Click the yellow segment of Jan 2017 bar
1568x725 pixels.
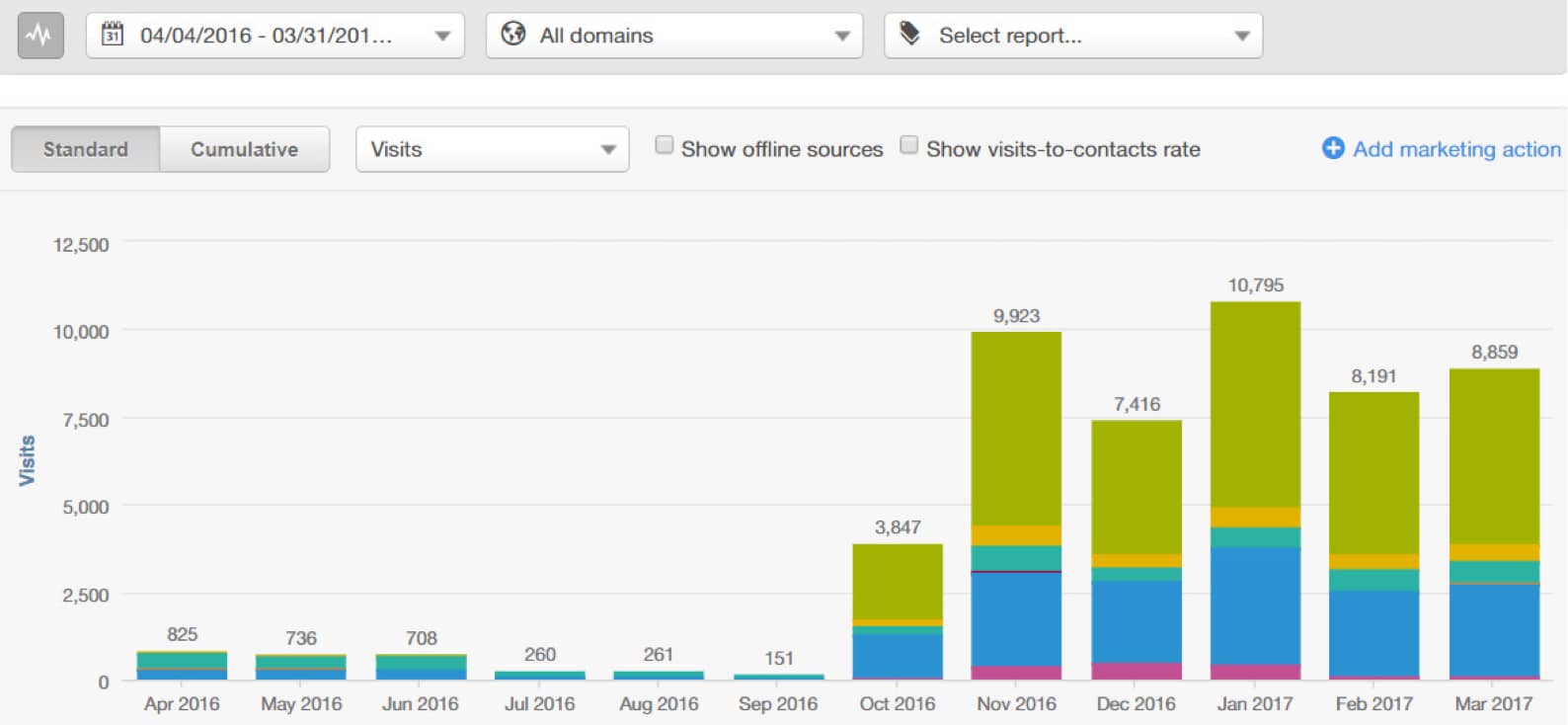[1255, 518]
